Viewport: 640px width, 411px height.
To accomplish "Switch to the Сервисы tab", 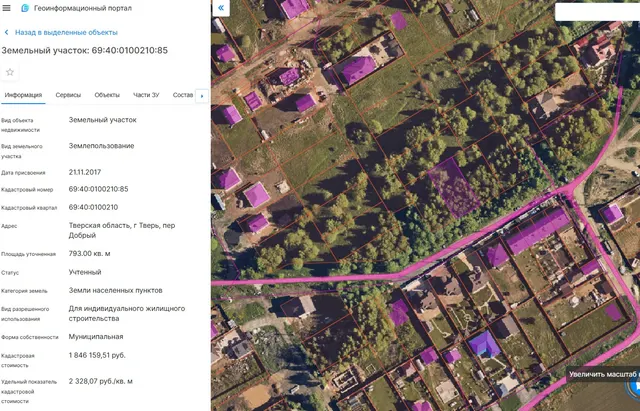I will 68,95.
